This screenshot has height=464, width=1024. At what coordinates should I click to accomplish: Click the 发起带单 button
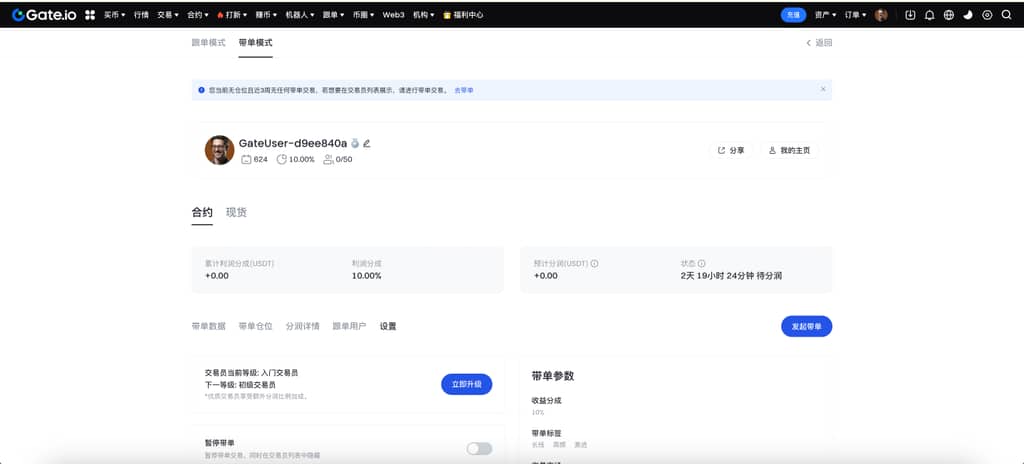pyautogui.click(x=806, y=326)
